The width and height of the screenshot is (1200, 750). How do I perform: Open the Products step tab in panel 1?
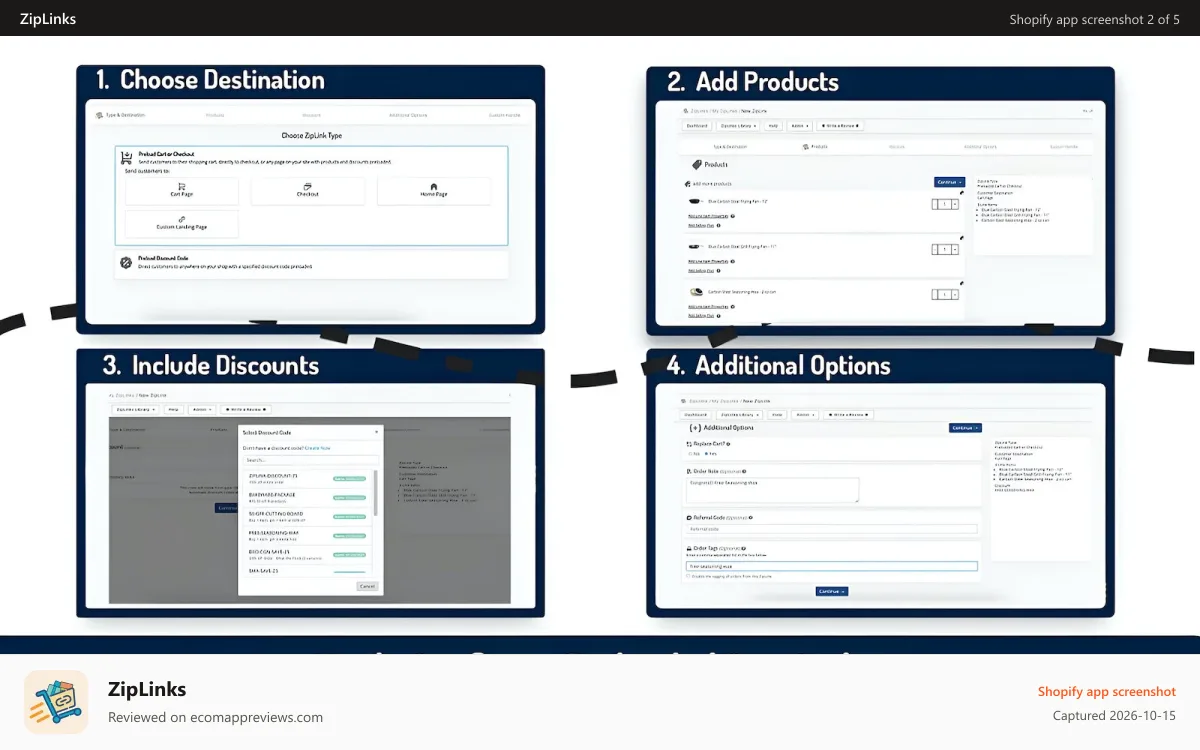point(215,115)
